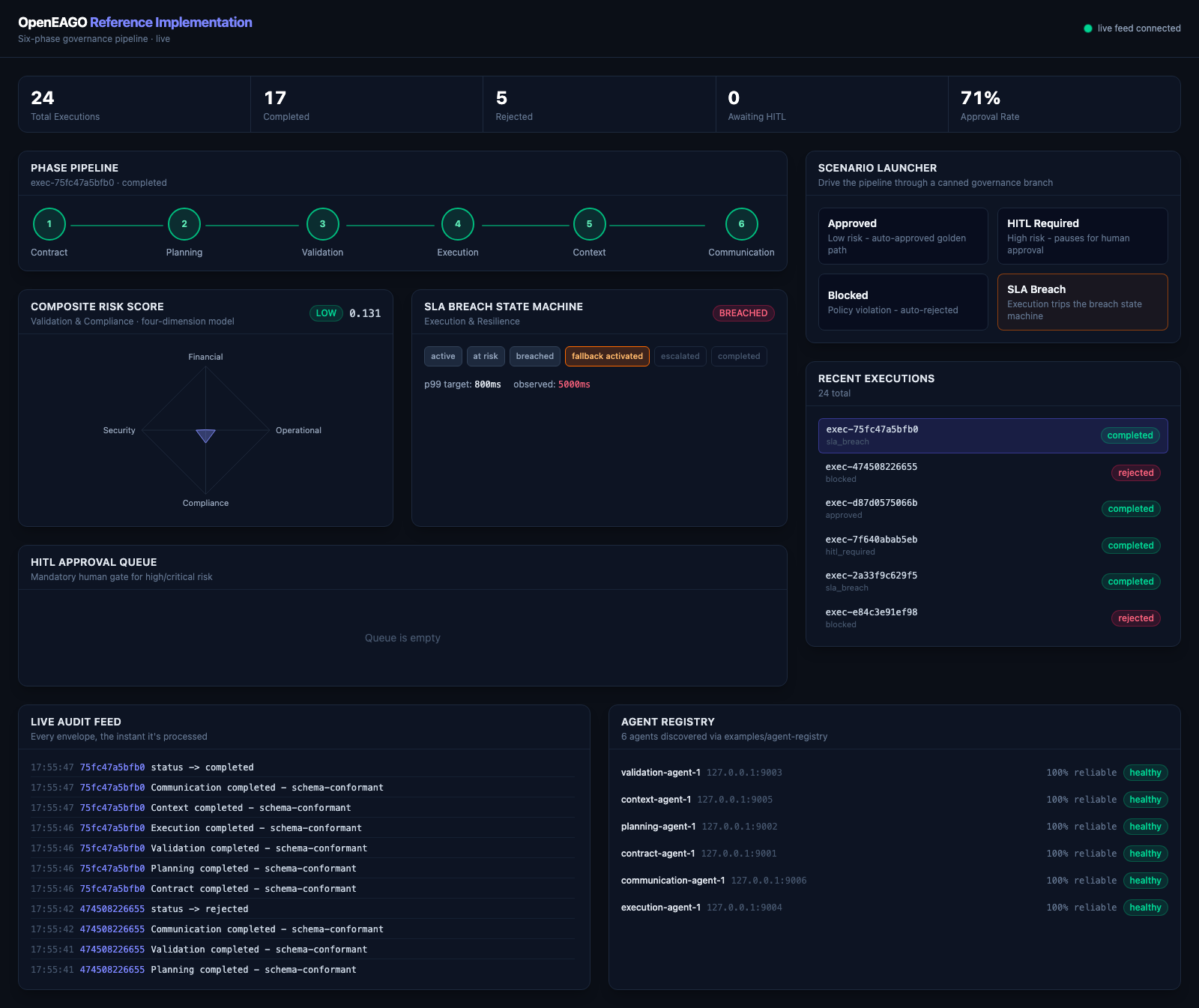
Task: Select execution exec-e84c3e91ef98
Action: [x=993, y=618]
